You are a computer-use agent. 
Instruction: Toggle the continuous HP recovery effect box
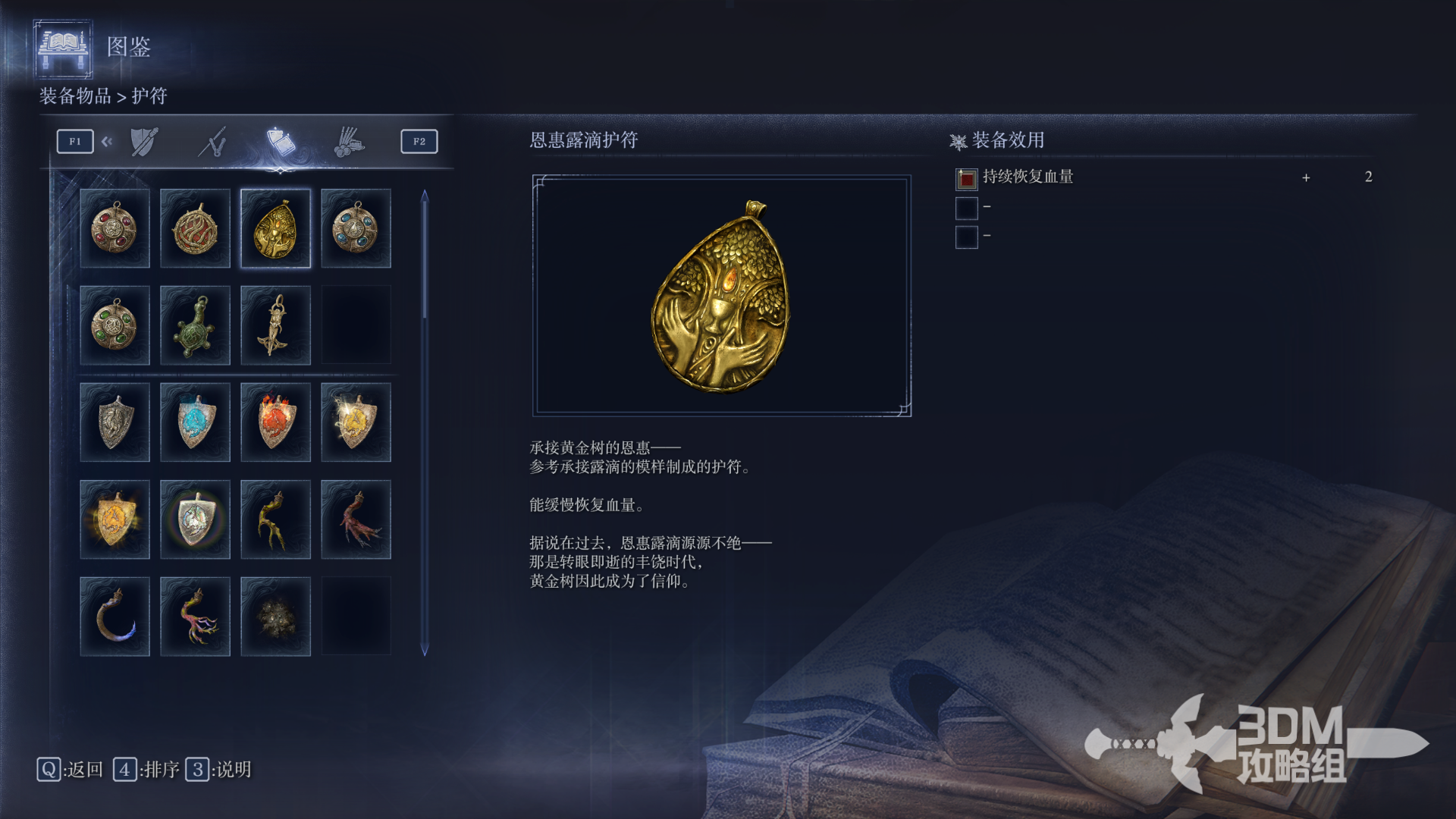click(x=966, y=178)
